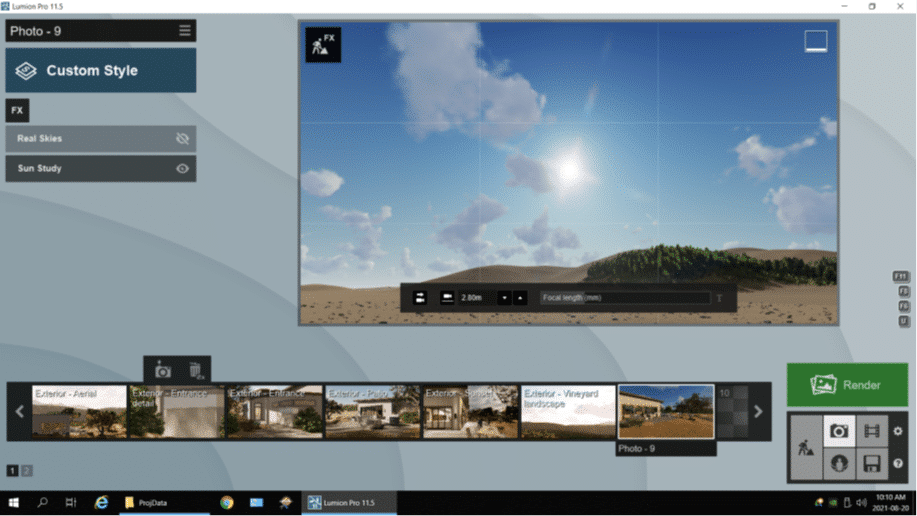
Task: Open the 360 Panorama mode icon
Action: [839, 464]
